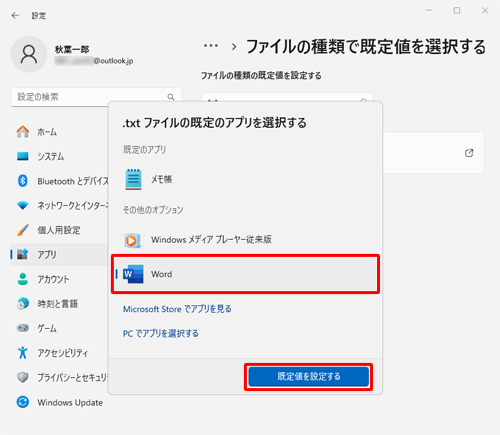Screen dimensions: 500x435
Task: Open システム settings category
Action: (59, 156)
